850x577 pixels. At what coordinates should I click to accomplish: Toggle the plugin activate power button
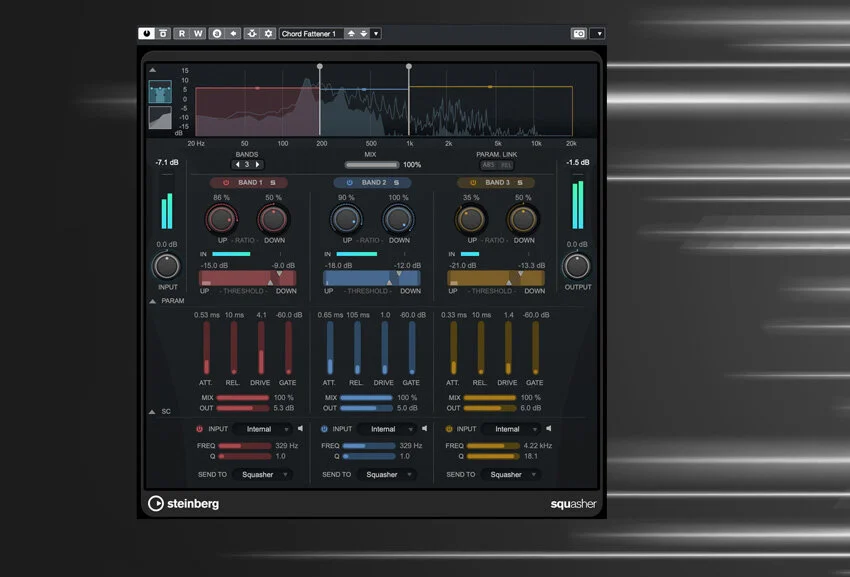tap(146, 34)
